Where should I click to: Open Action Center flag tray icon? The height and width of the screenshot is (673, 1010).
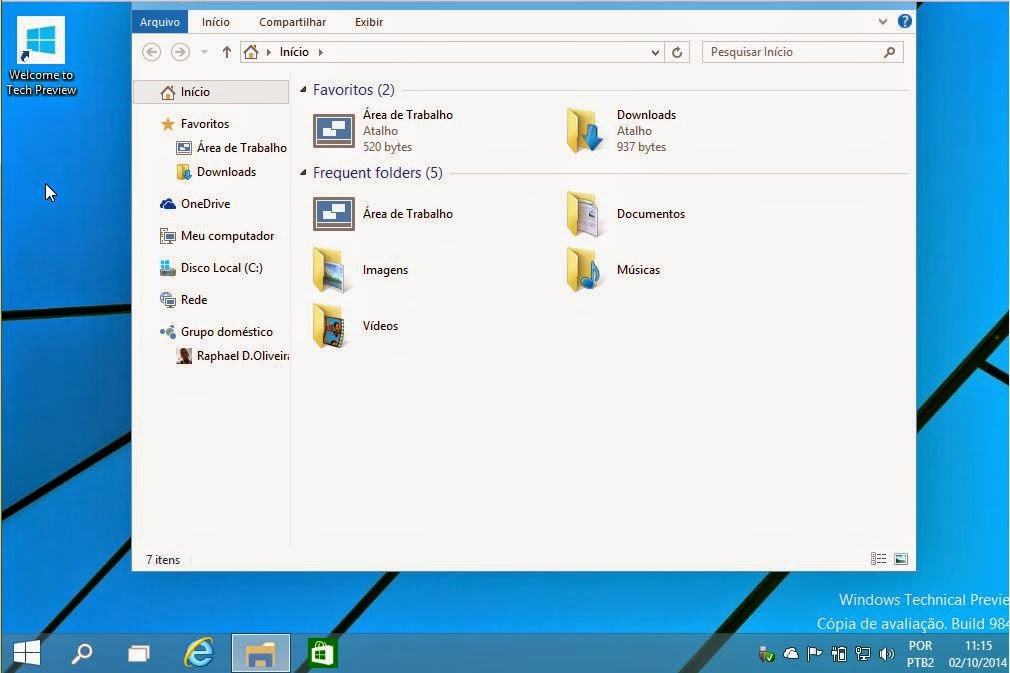tap(814, 654)
